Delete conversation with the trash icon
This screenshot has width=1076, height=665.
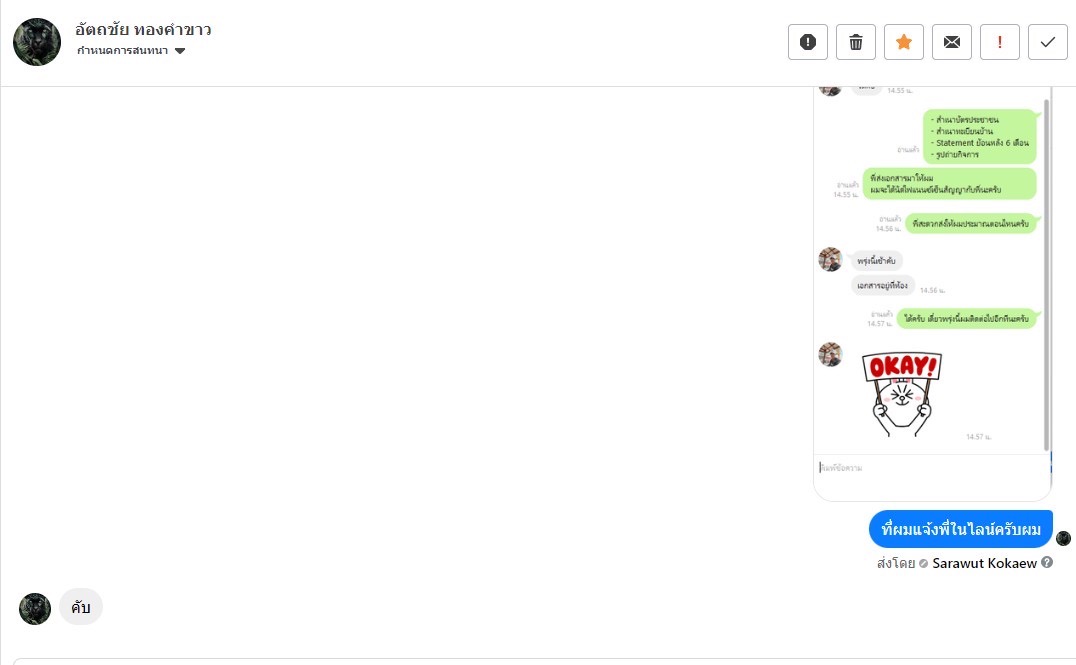tap(856, 42)
